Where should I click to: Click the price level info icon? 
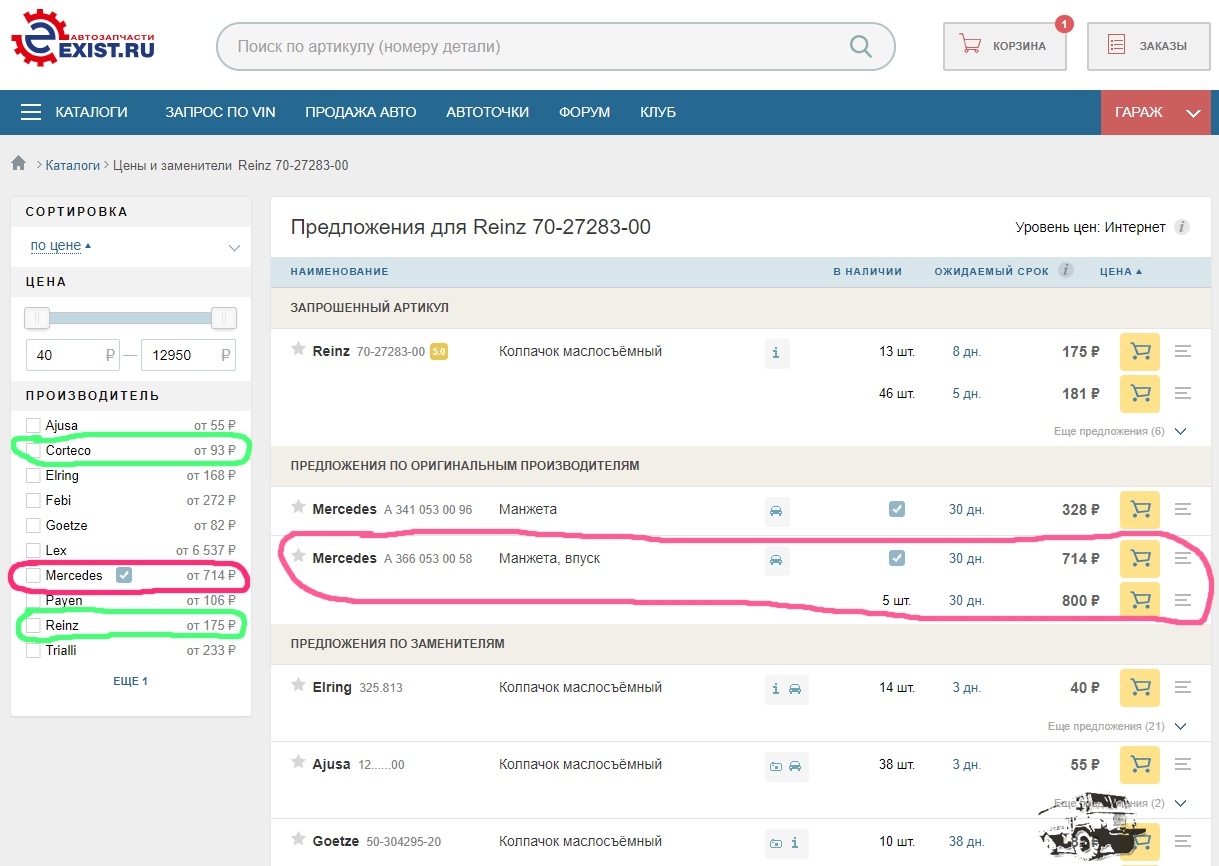[1182, 227]
